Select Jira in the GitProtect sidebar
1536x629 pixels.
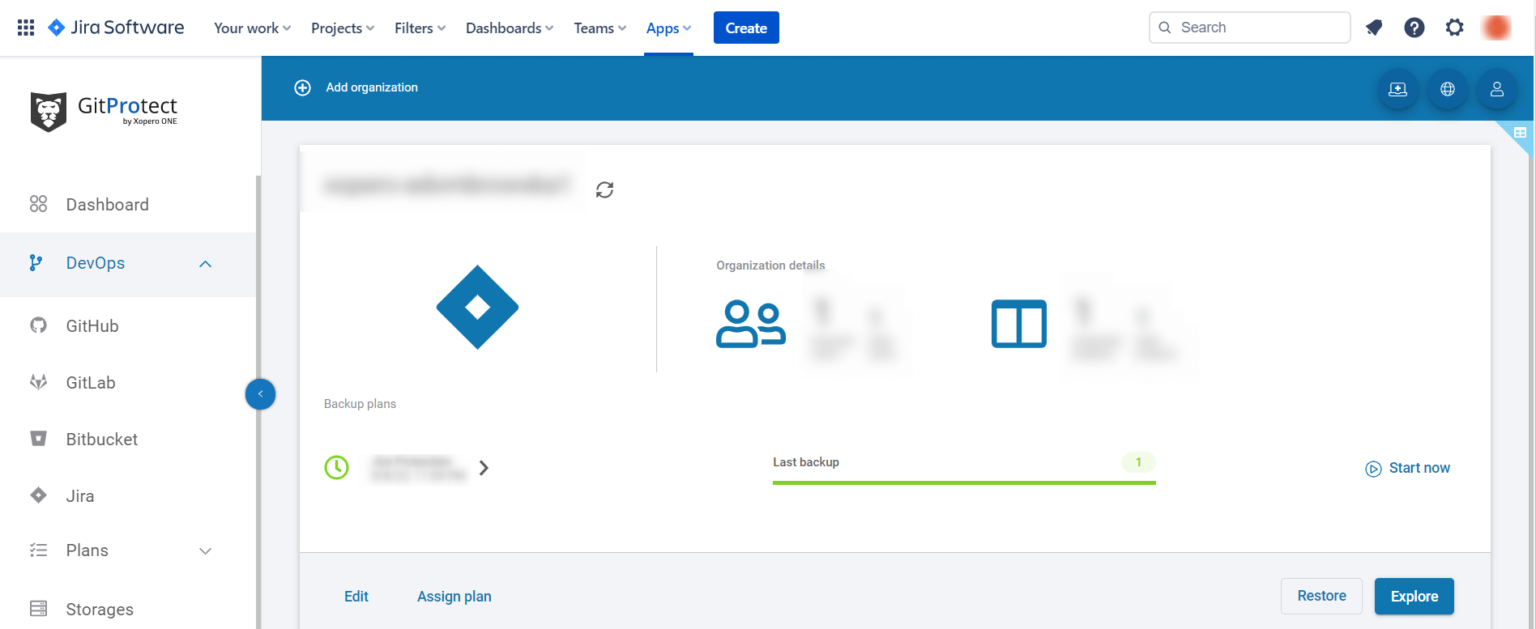tap(80, 495)
